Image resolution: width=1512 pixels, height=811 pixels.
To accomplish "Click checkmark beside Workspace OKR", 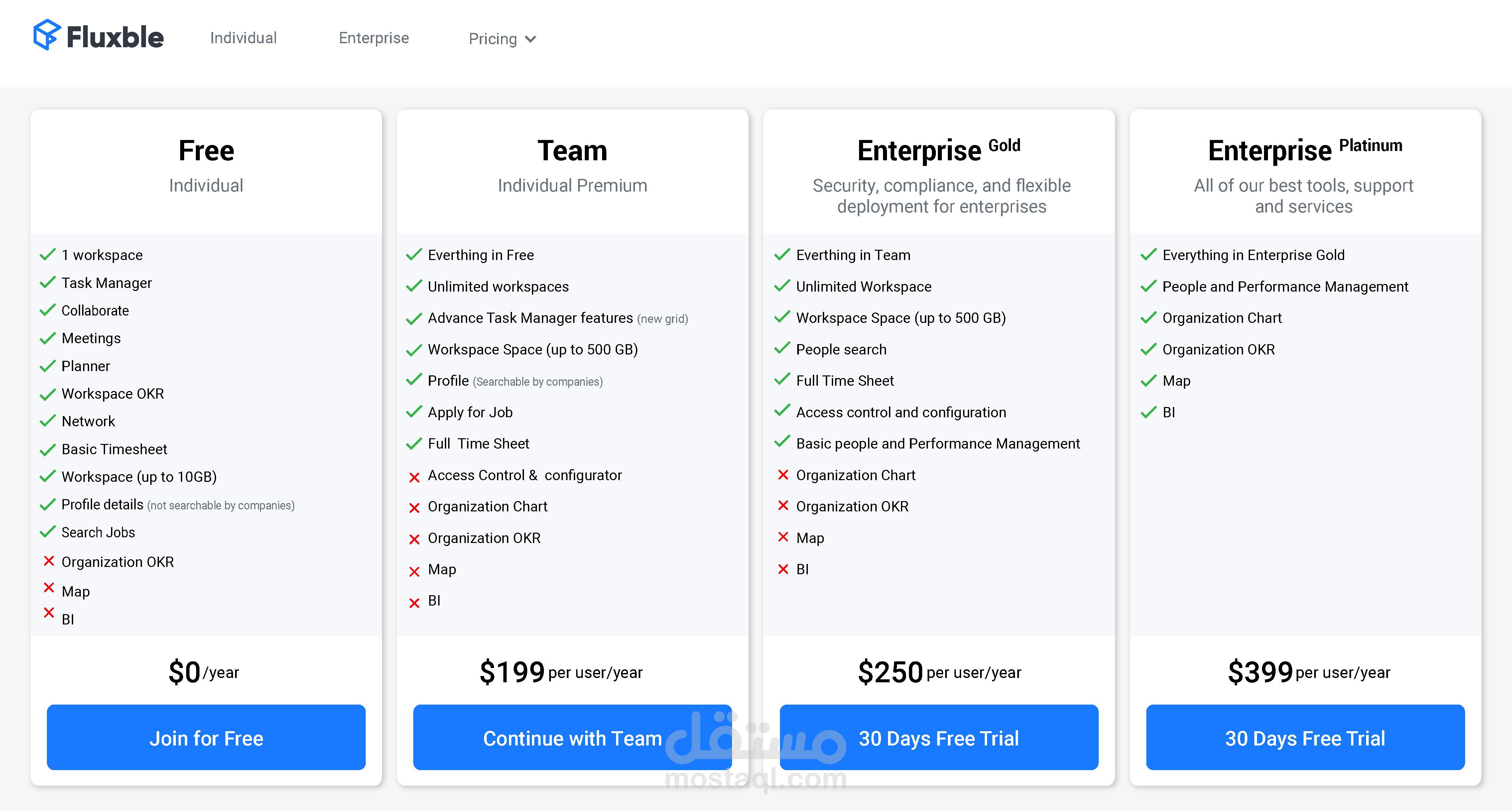I will (48, 394).
